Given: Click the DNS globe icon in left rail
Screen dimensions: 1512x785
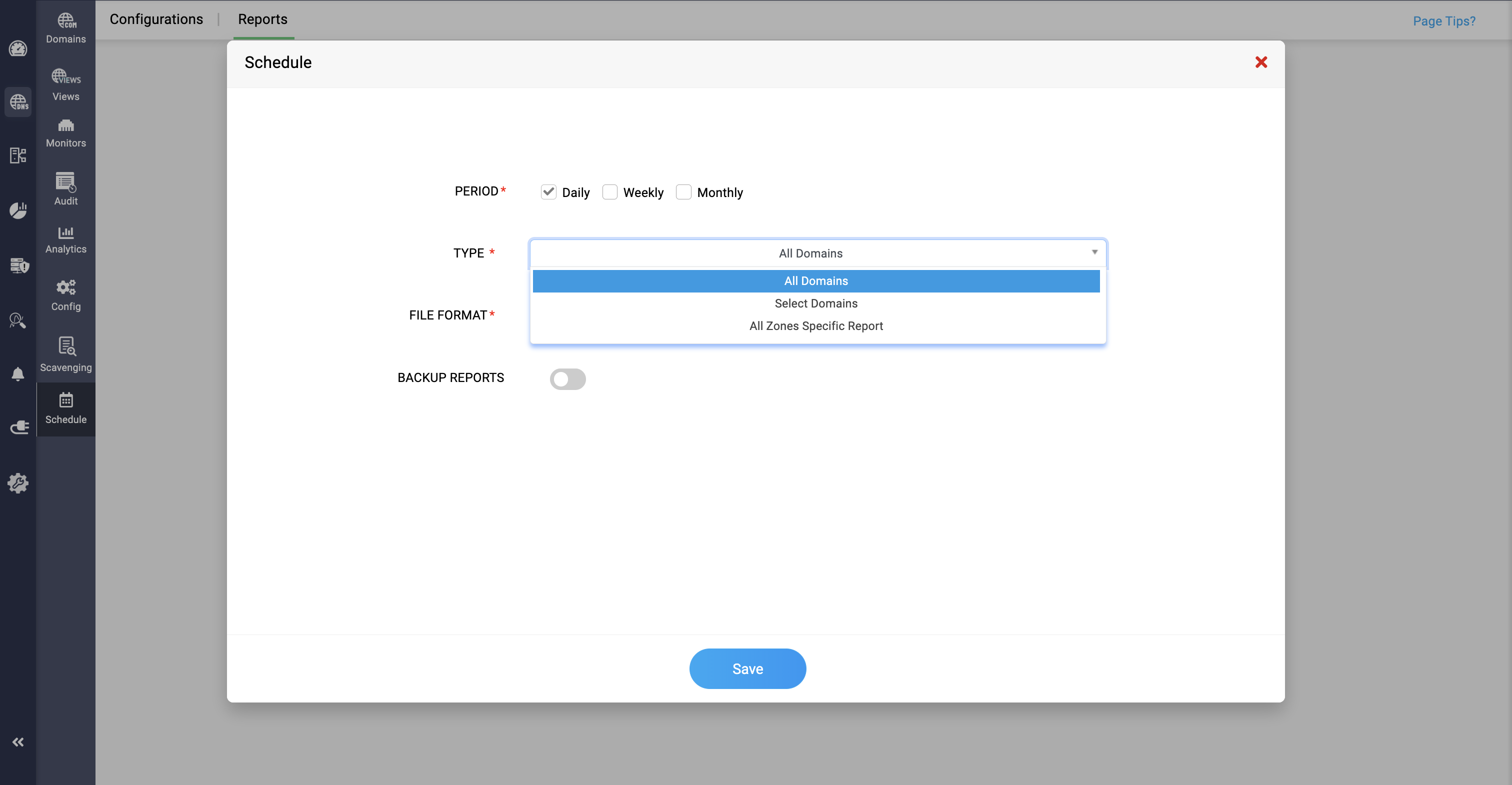Looking at the screenshot, I should (18, 102).
